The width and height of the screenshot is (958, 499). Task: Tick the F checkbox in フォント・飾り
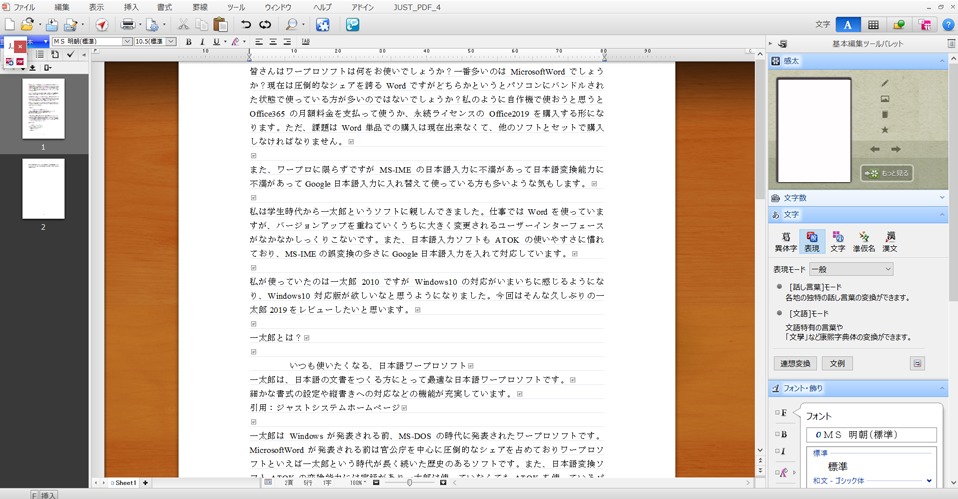click(x=778, y=413)
